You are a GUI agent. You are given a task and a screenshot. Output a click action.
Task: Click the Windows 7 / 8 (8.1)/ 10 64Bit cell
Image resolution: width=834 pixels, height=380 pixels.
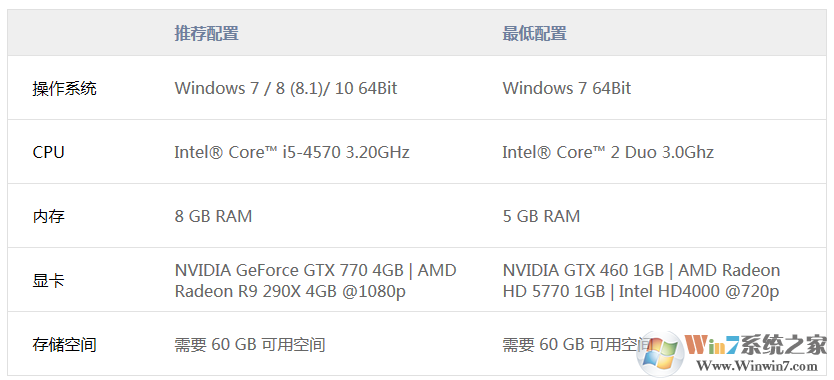[x=286, y=88]
